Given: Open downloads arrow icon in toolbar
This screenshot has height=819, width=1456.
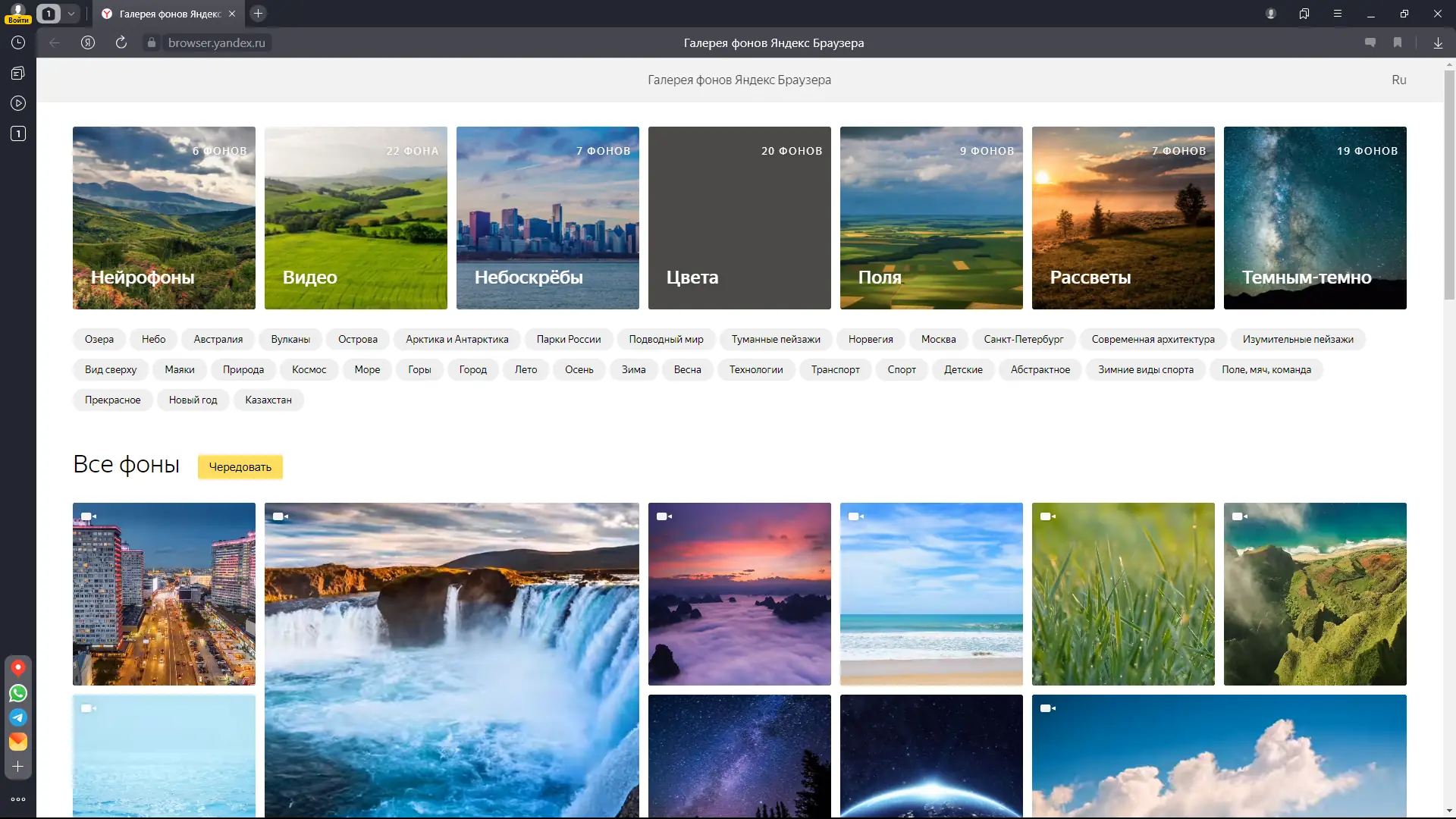Looking at the screenshot, I should click(x=1438, y=43).
